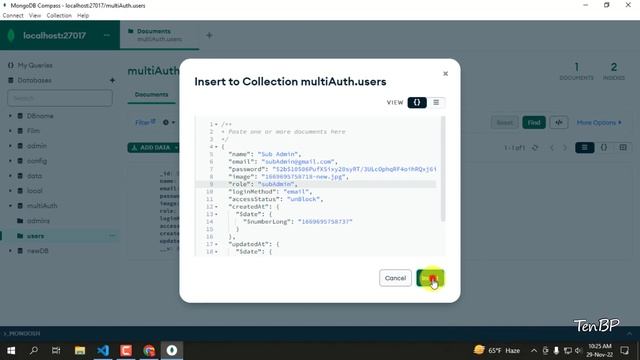This screenshot has height=360, width=640.
Task: Open the Collection menu
Action: pyautogui.click(x=59, y=16)
